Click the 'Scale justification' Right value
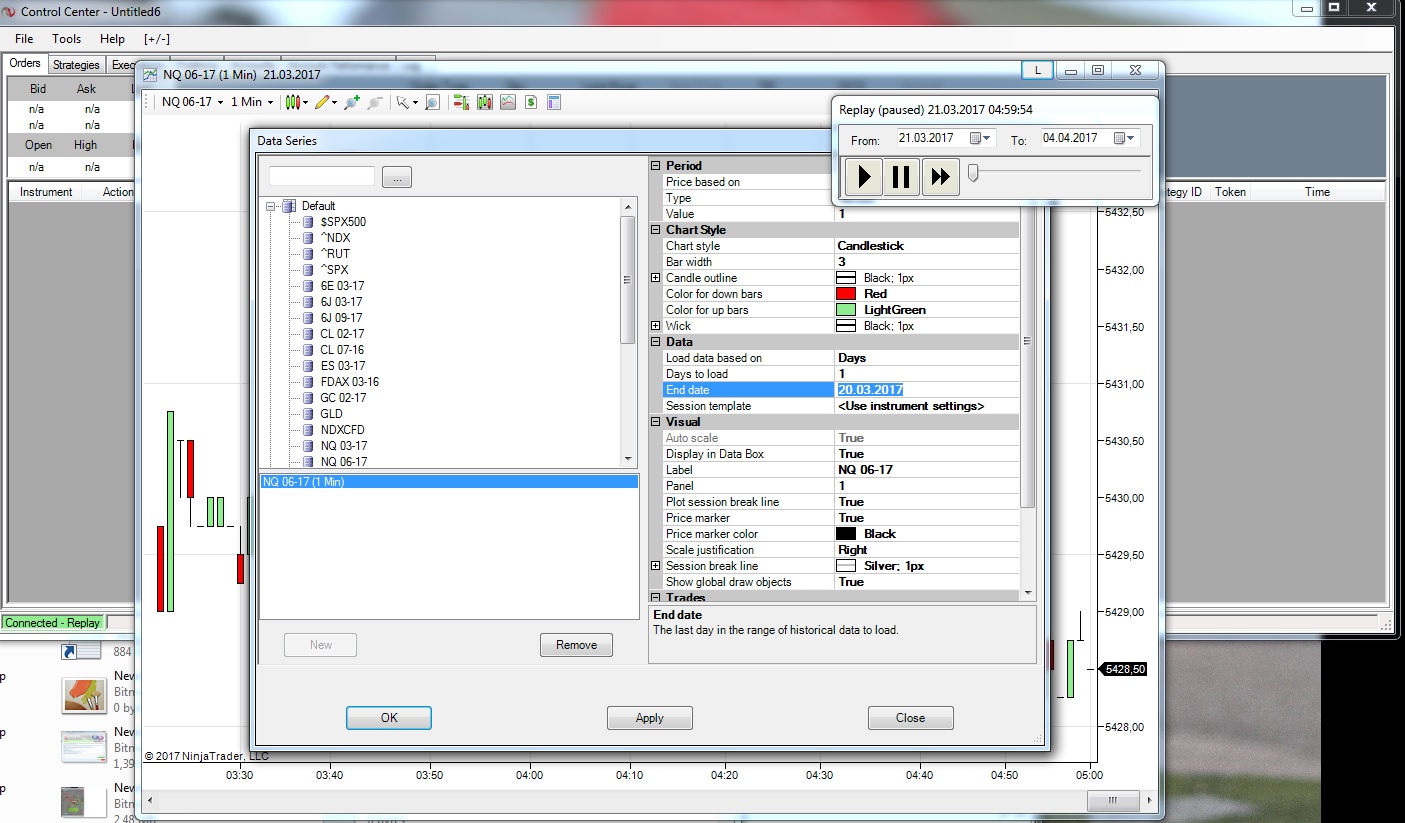Image resolution: width=1405 pixels, height=823 pixels. click(853, 550)
